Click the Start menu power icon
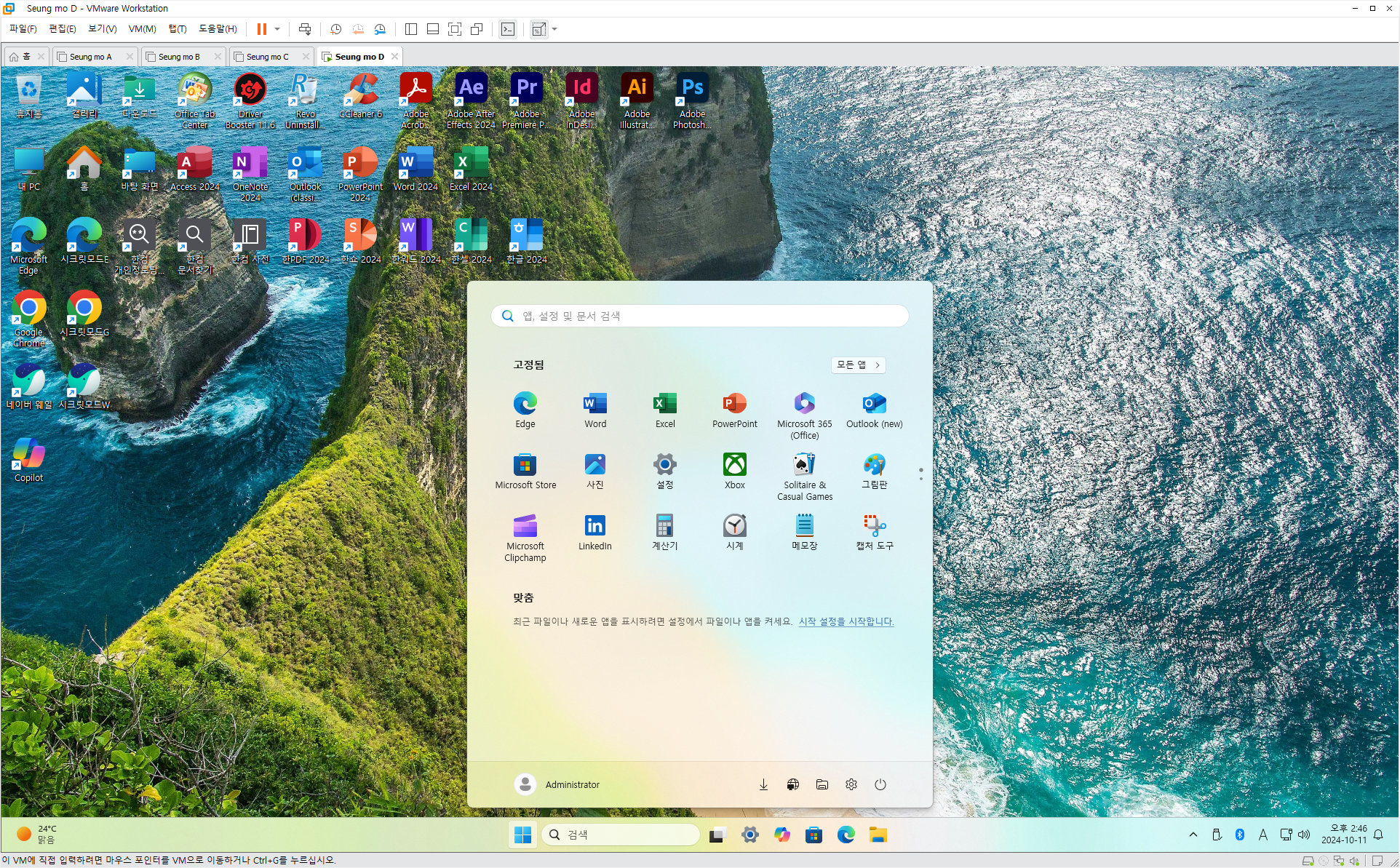The image size is (1400, 868). coord(880,784)
